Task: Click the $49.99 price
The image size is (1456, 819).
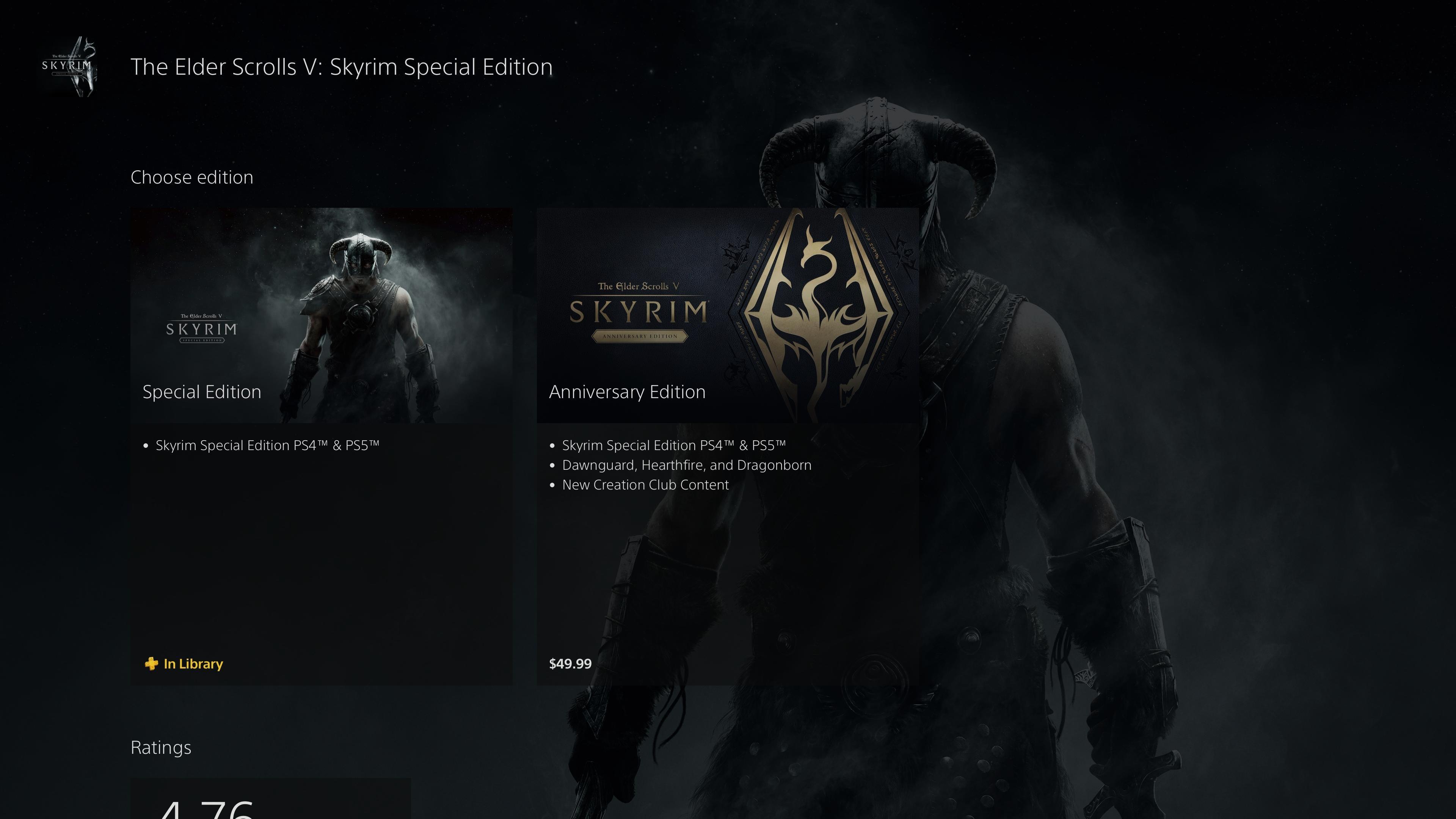Action: click(x=570, y=664)
